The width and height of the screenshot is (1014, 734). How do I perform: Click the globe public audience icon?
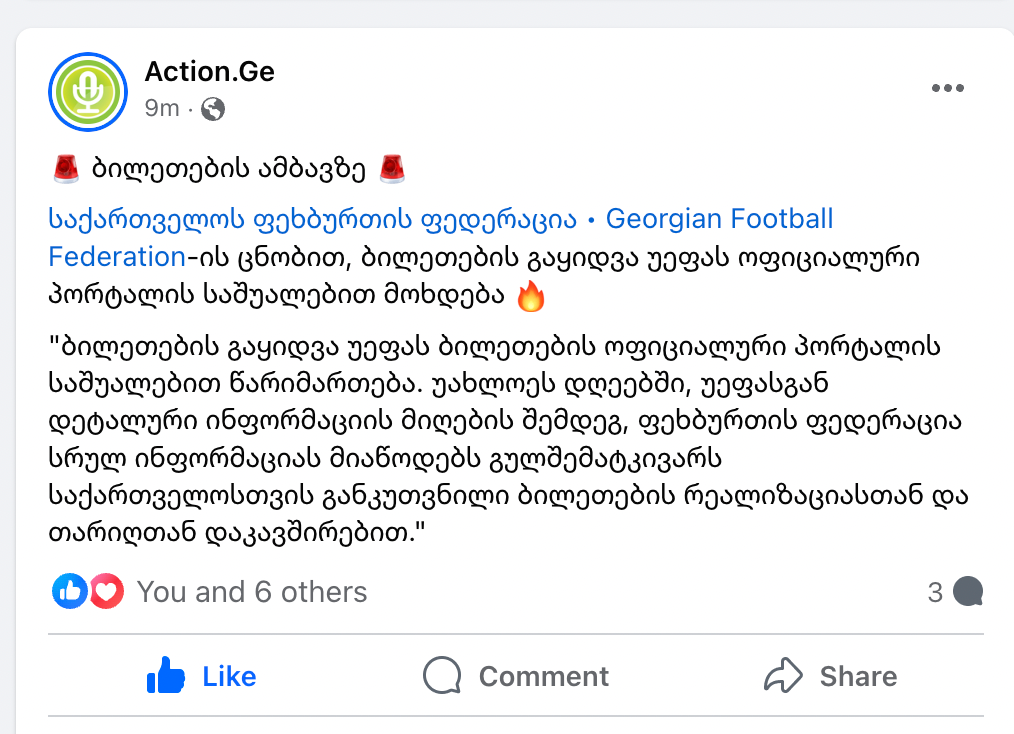(x=213, y=109)
